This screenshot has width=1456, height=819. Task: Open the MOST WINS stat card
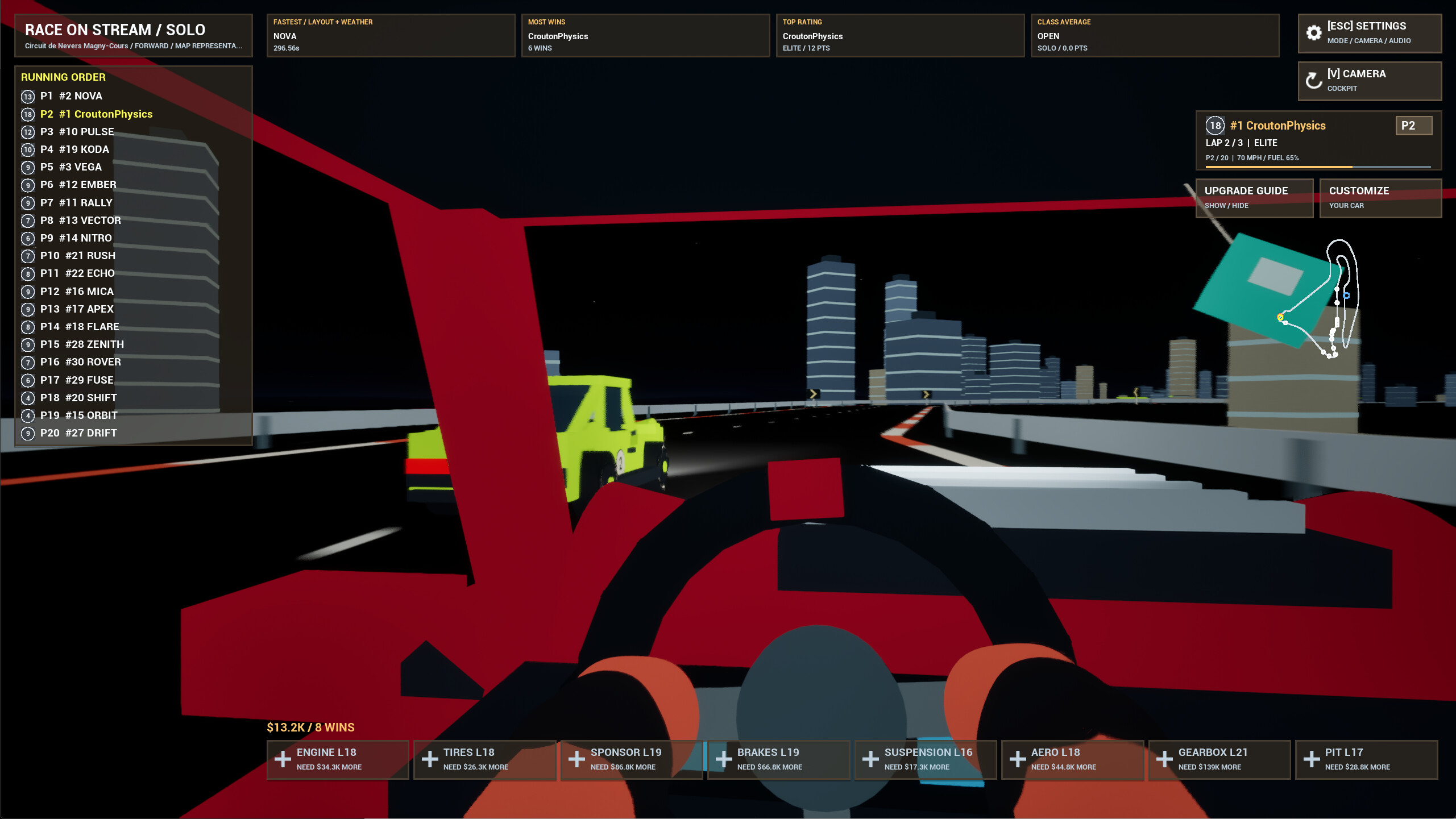pyautogui.click(x=645, y=35)
